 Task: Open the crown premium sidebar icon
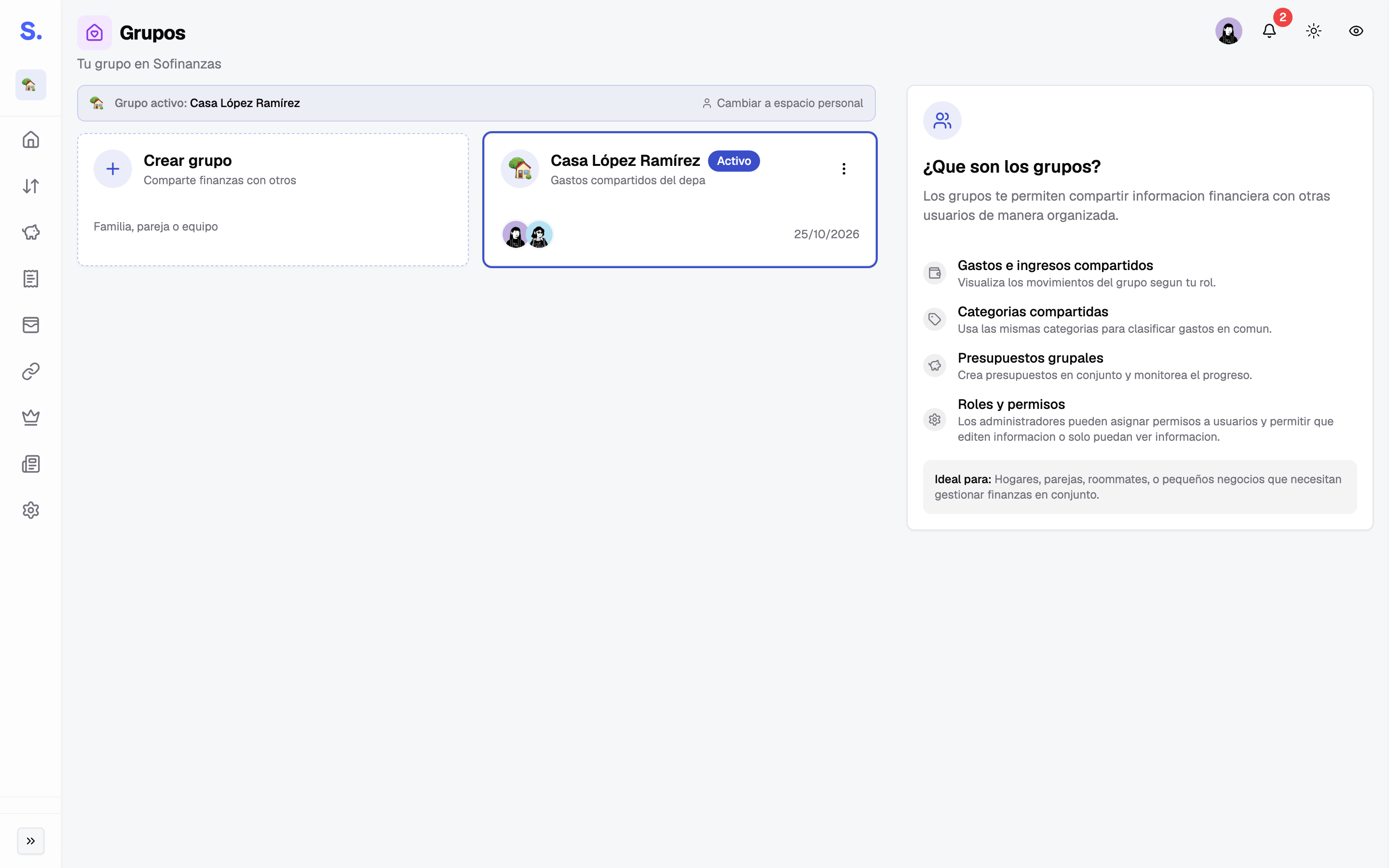(x=30, y=417)
